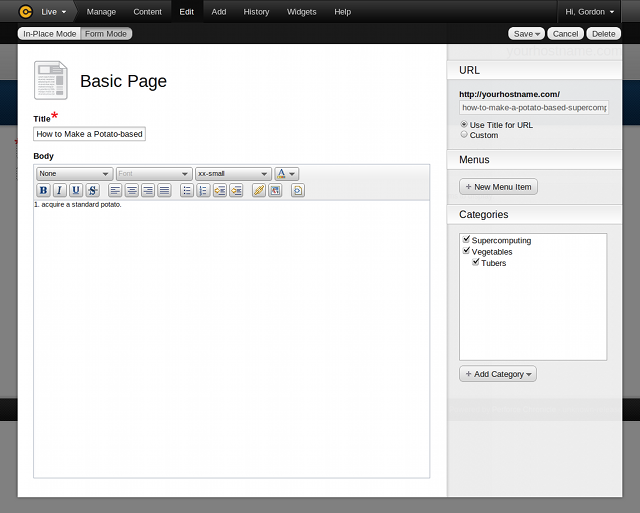Open the text color picker
Image resolution: width=640 pixels, height=513 pixels.
click(286, 173)
